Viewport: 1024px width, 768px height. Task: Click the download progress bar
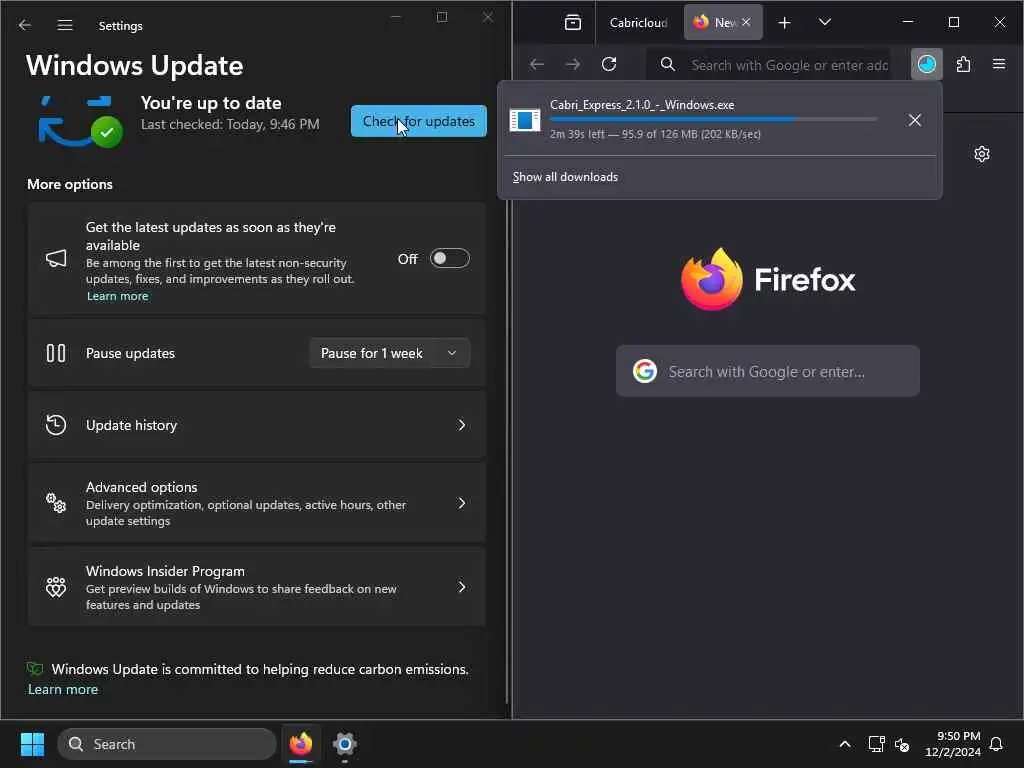tap(713, 120)
